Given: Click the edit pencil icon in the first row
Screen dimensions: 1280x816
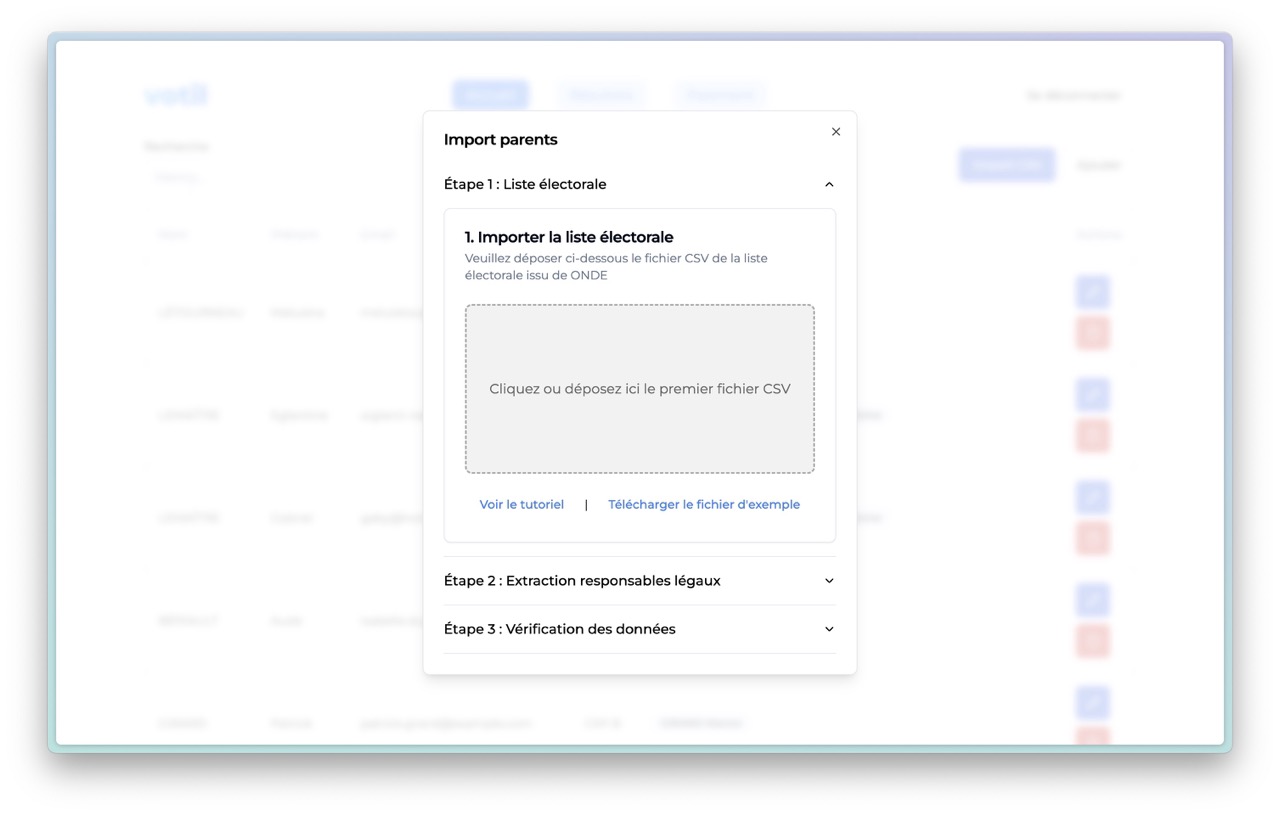Looking at the screenshot, I should [1092, 292].
